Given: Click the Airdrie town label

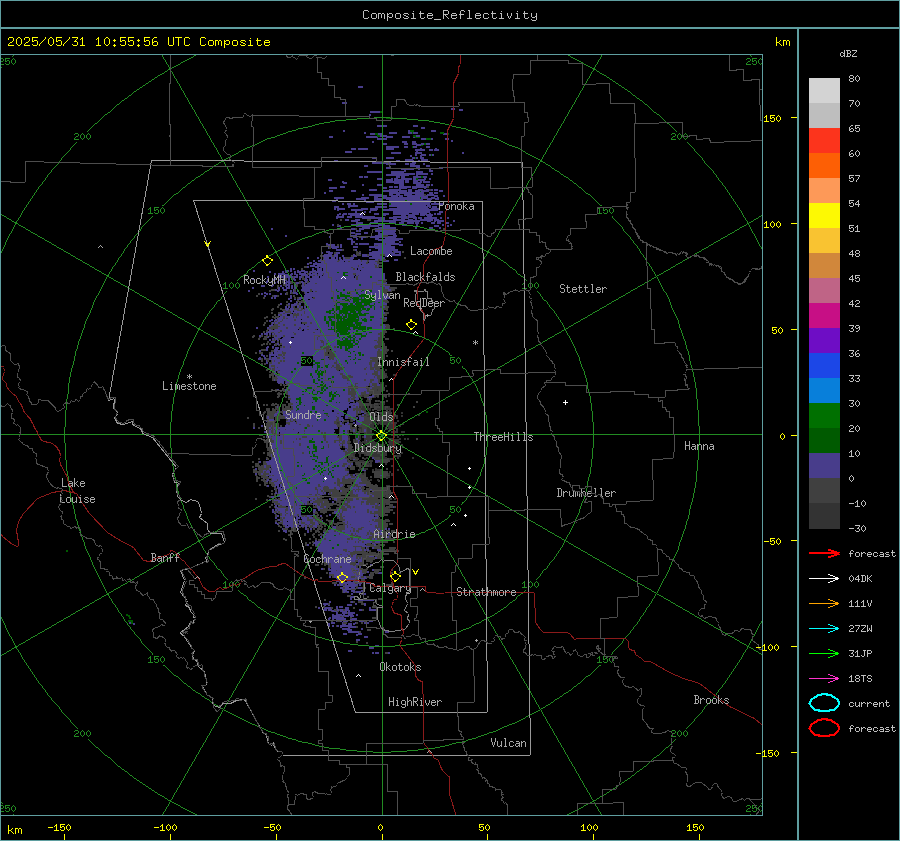Looking at the screenshot, I should click(394, 534).
